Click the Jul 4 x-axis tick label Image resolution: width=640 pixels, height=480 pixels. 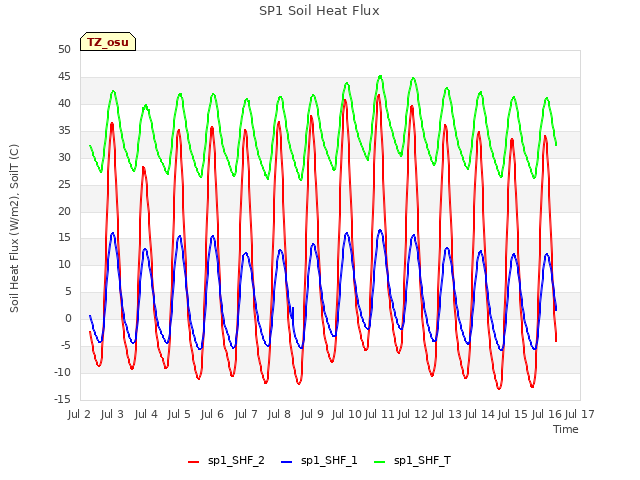pyautogui.click(x=146, y=414)
